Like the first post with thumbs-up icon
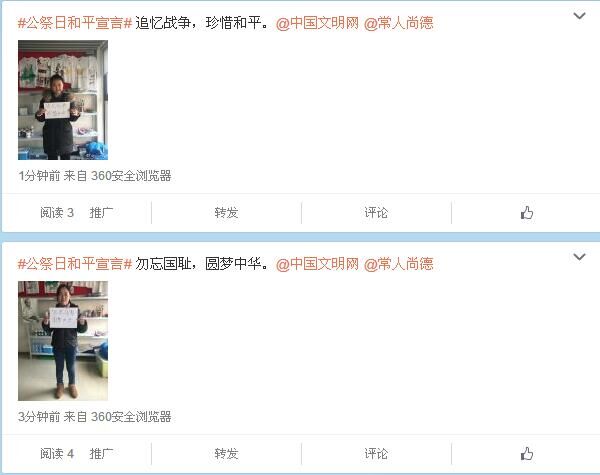Screen dimensions: 600x475 (x=527, y=213)
